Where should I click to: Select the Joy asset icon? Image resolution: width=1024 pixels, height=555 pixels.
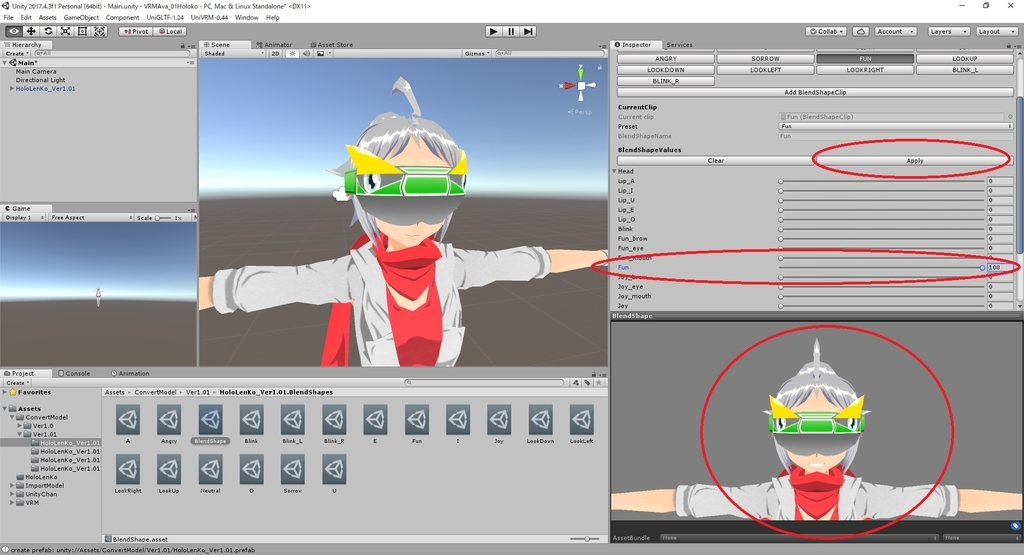[x=499, y=420]
